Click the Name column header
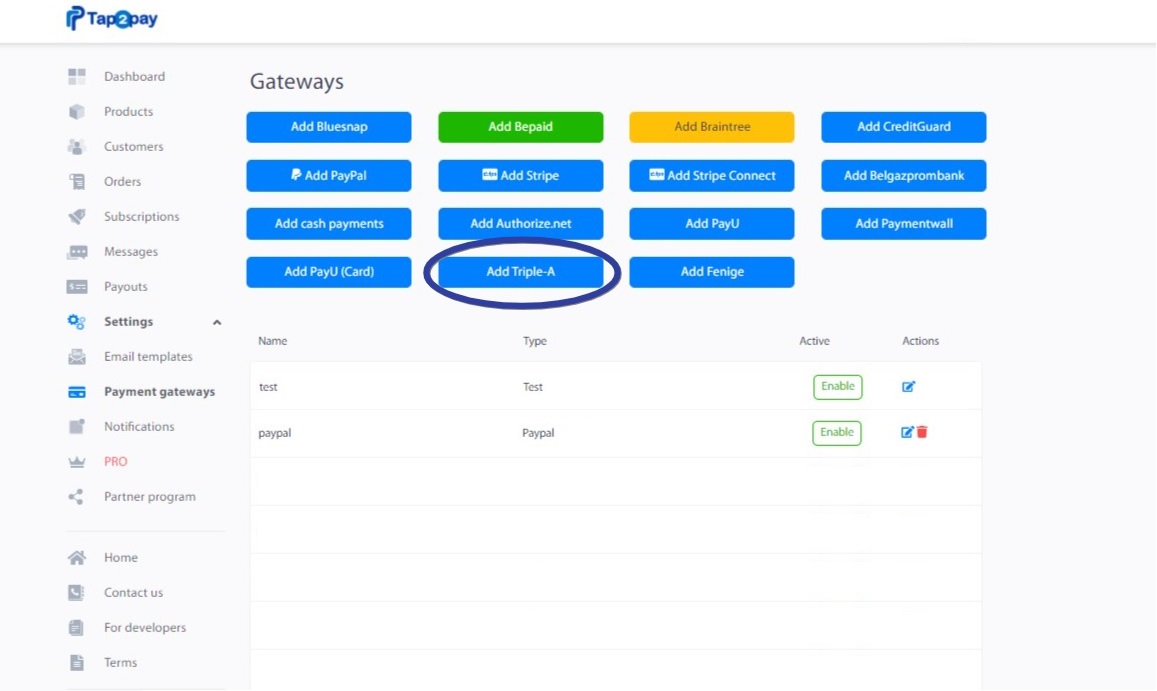 point(272,341)
